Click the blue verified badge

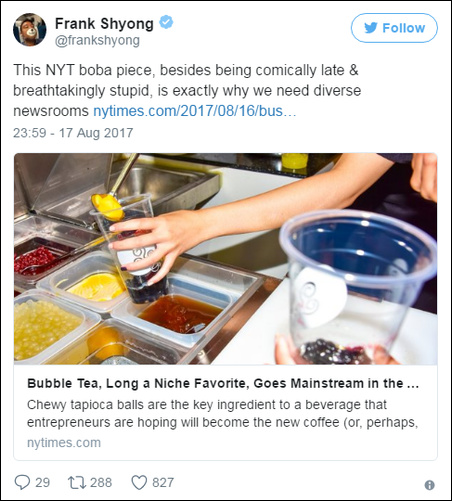tap(166, 22)
